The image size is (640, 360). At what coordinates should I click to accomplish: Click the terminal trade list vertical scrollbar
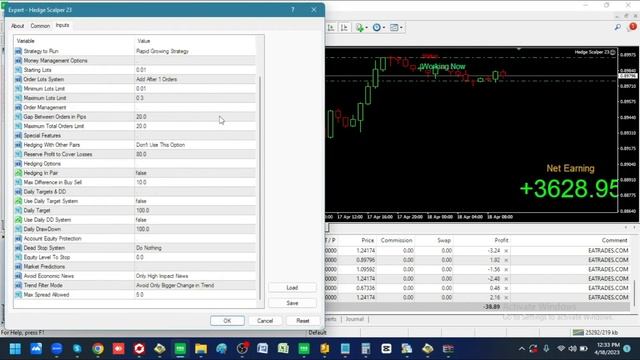click(634, 292)
